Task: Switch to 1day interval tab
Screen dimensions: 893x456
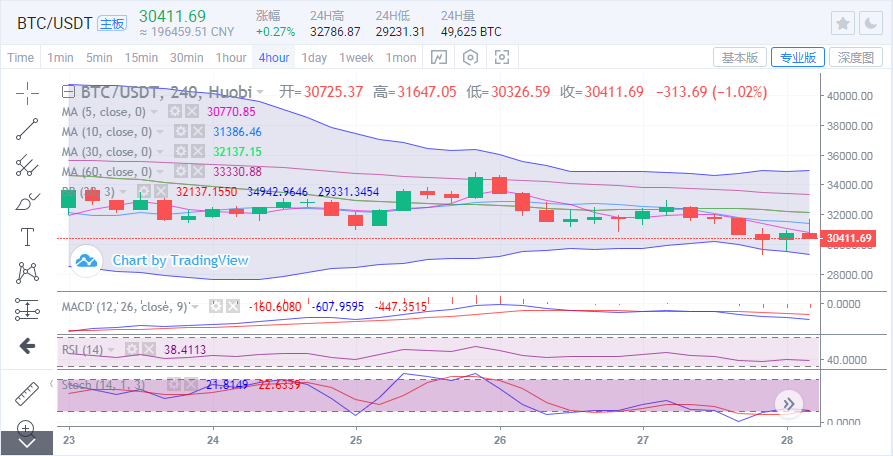Action: (x=314, y=57)
